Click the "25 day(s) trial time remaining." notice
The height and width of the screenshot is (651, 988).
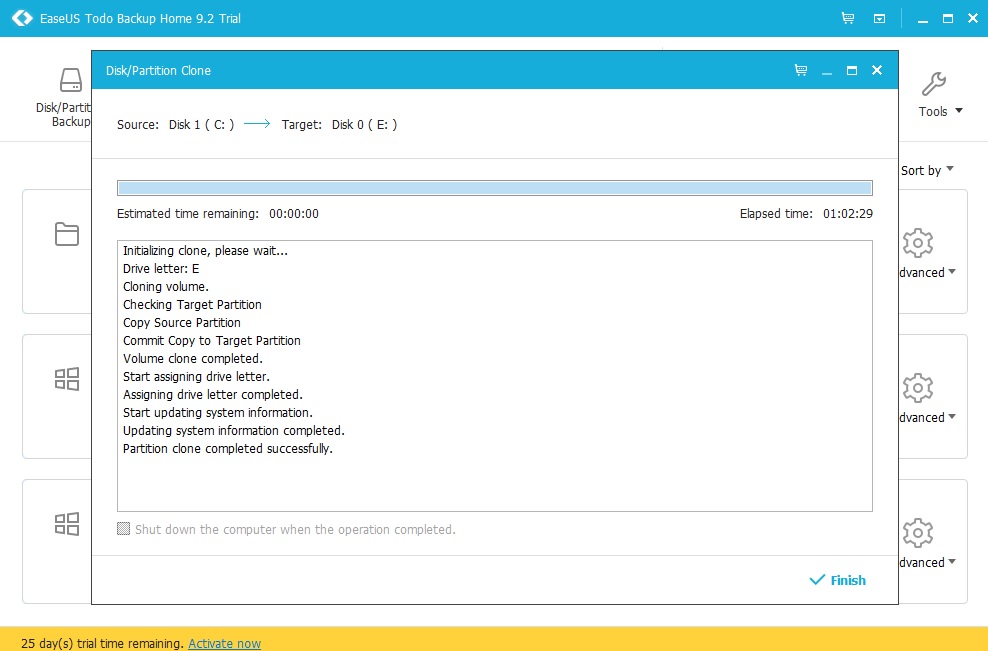(x=103, y=643)
